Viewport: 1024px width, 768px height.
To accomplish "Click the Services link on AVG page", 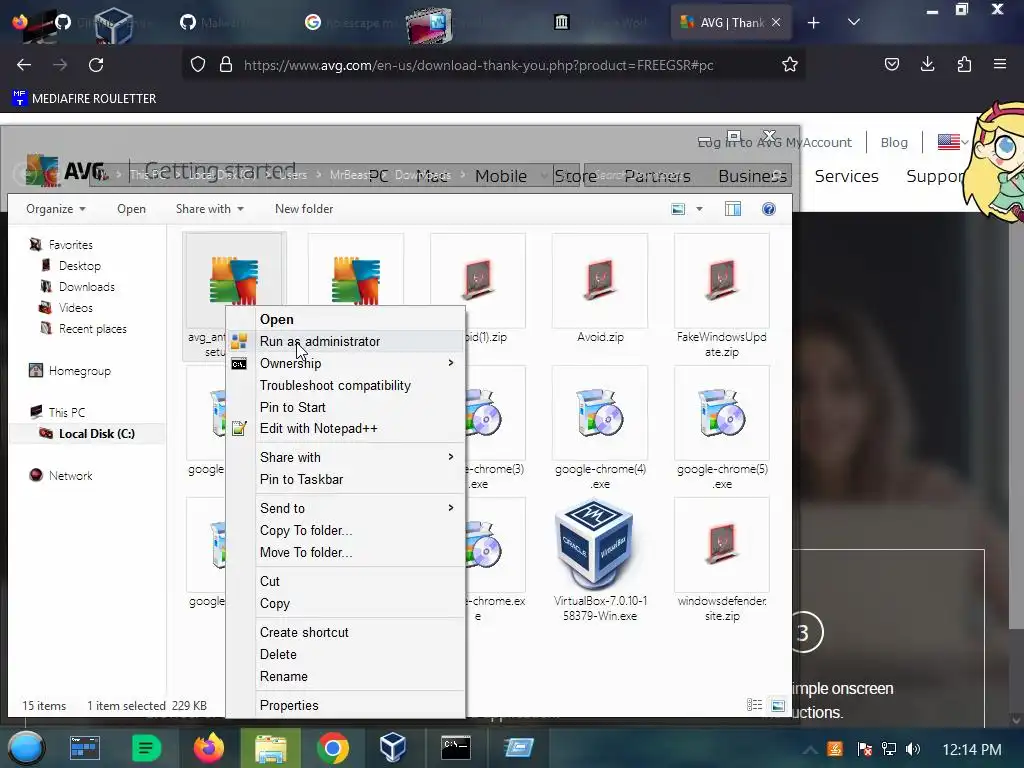I will point(846,176).
